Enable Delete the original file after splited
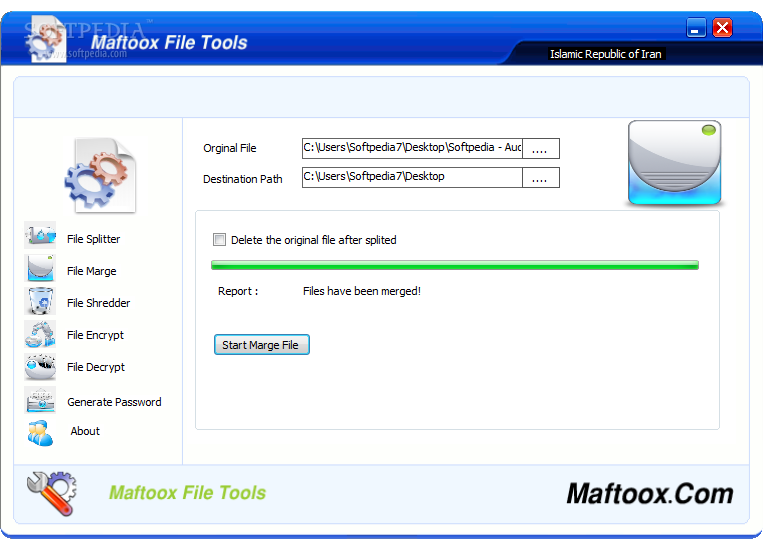The width and height of the screenshot is (763, 539). pos(219,240)
